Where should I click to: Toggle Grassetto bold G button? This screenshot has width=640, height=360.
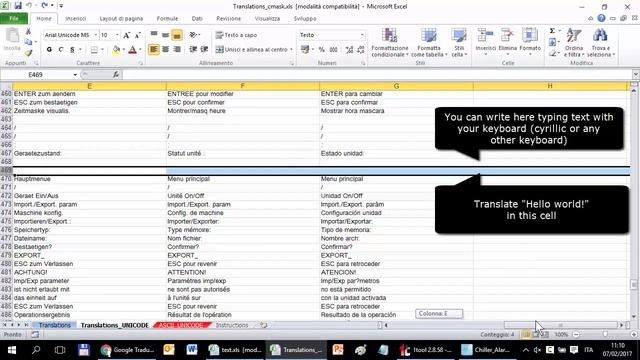(49, 49)
